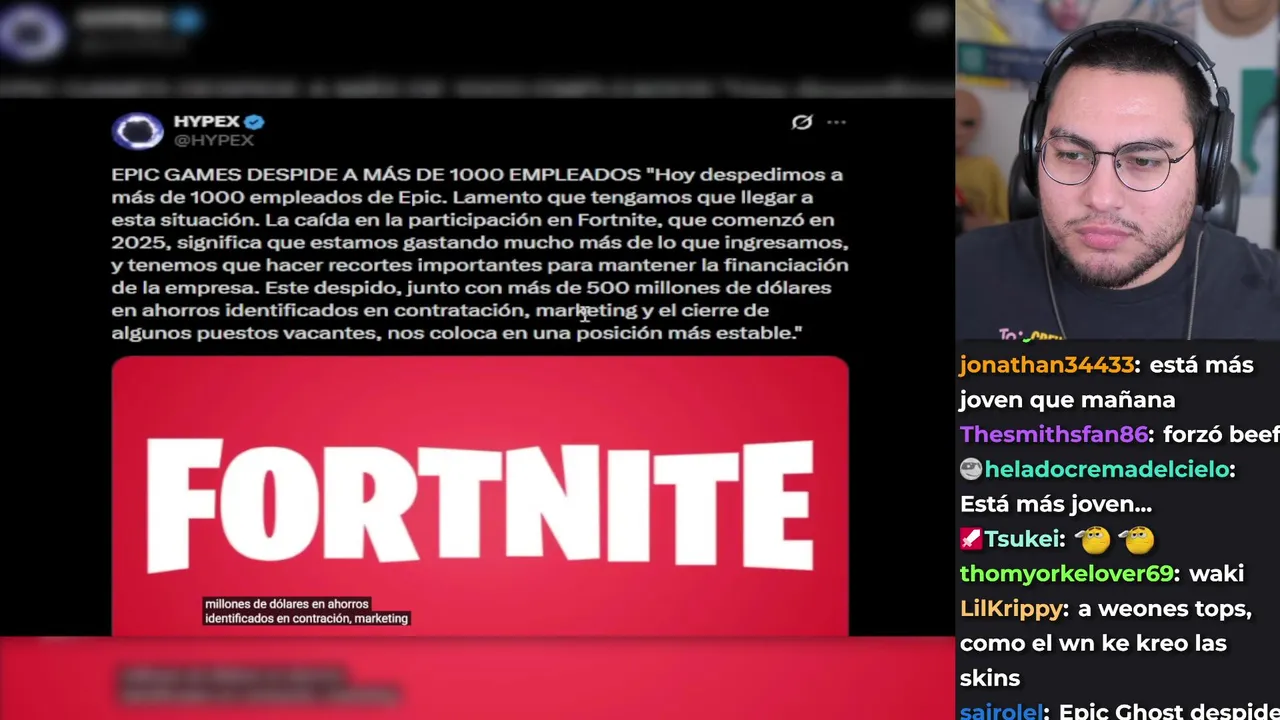Click the video subtitle about 'millones de dólares'
Screen dimensions: 1280x720
coord(307,611)
